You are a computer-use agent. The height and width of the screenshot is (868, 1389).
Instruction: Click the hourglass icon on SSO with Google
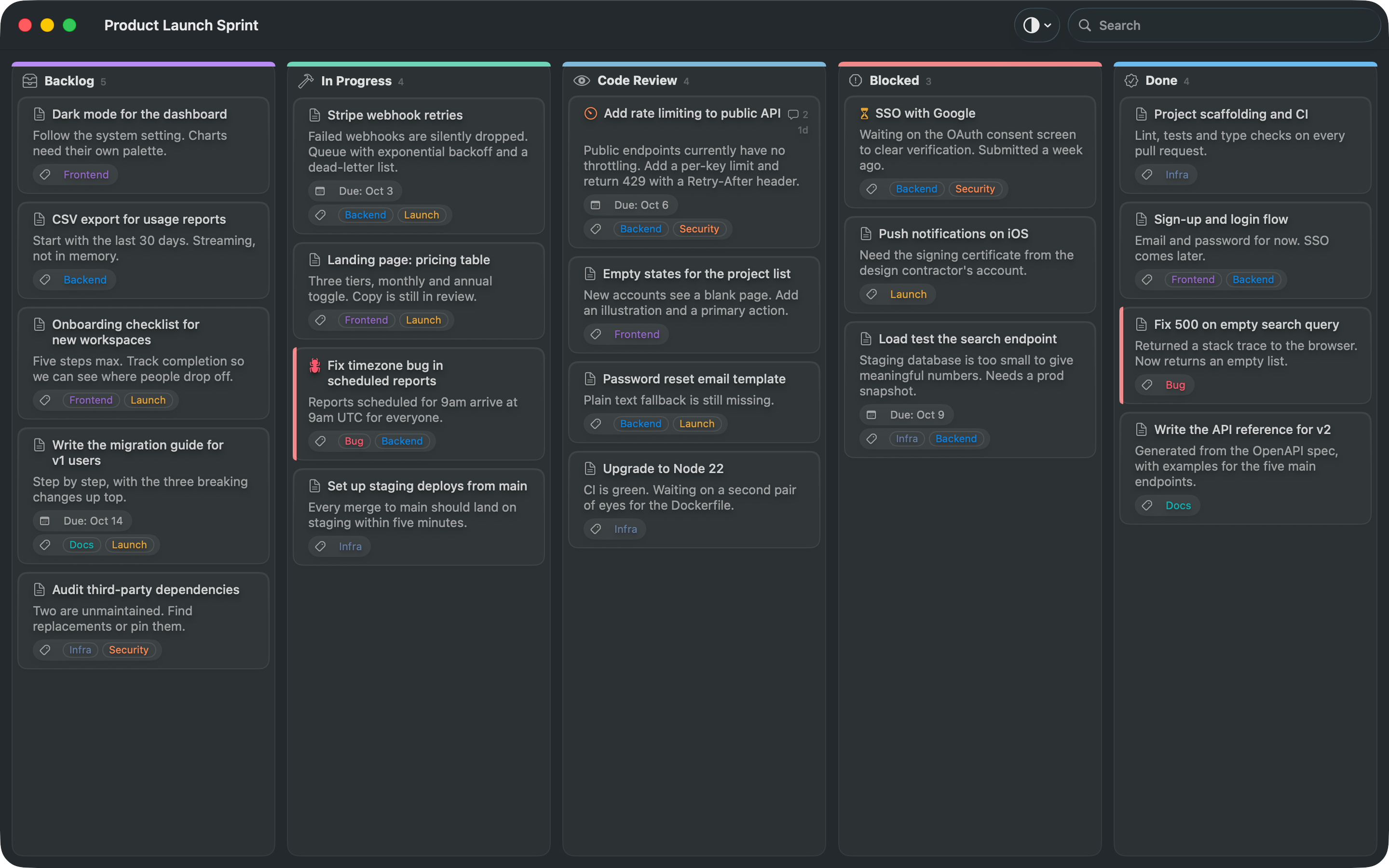(864, 114)
